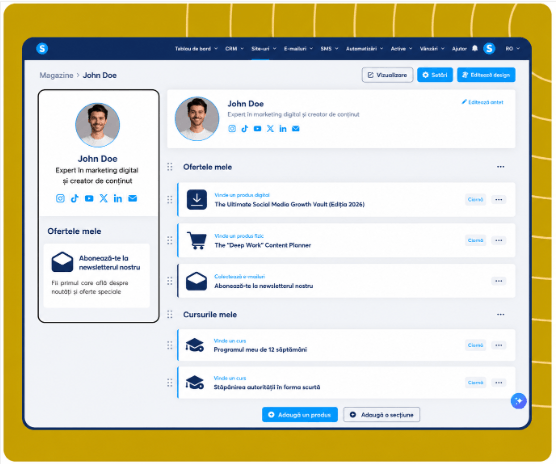
Task: Click status badge on Social Media Growth Vault row
Action: (x=476, y=200)
